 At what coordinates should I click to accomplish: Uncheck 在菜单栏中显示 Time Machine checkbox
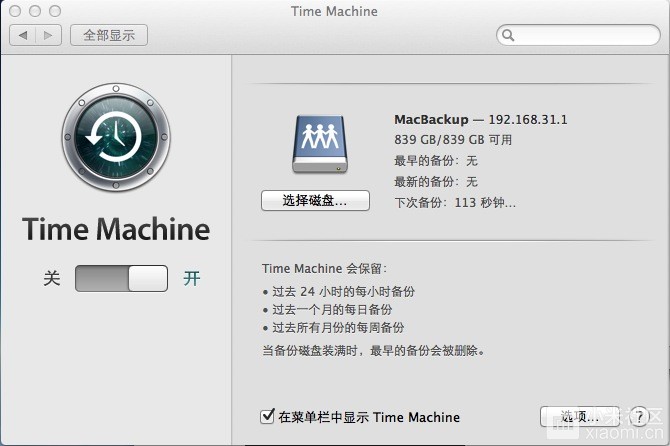[267, 416]
